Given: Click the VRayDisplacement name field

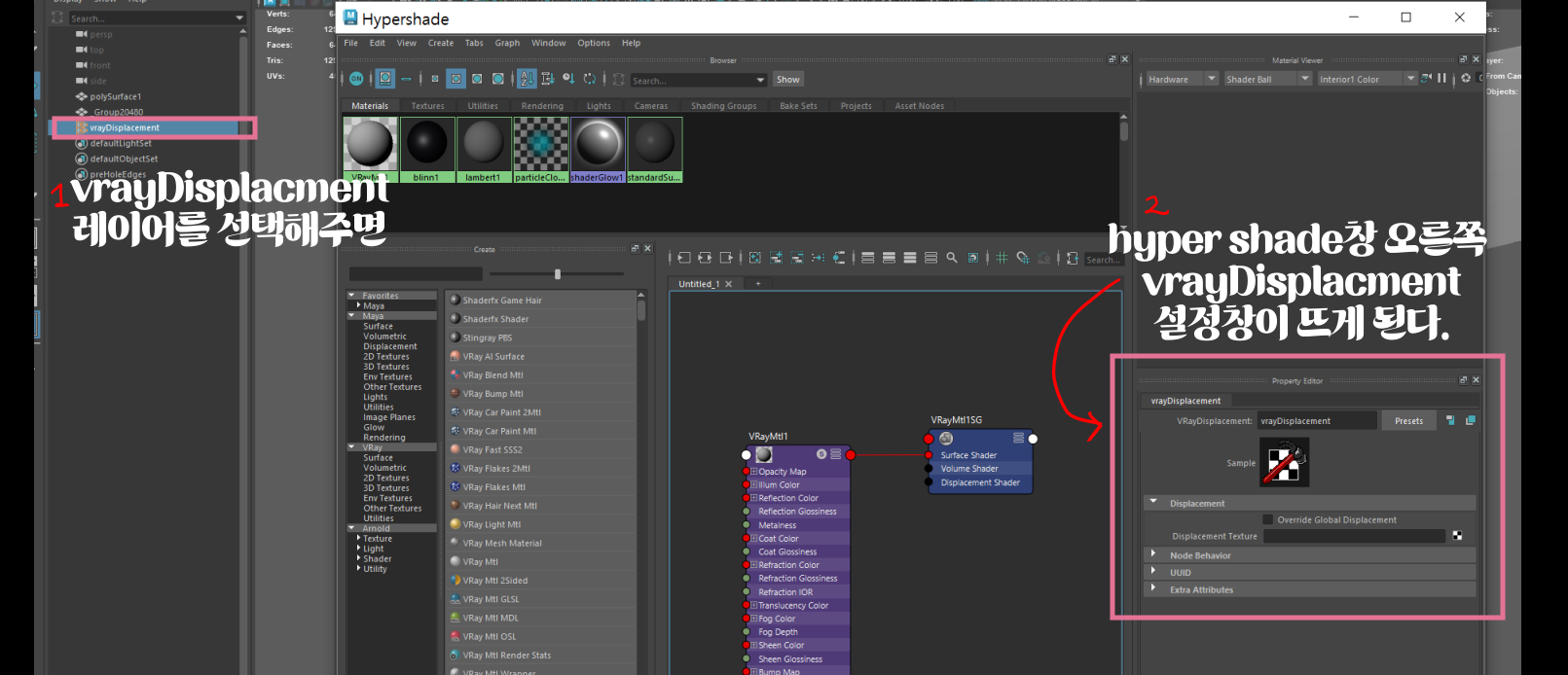Looking at the screenshot, I should tap(1318, 421).
